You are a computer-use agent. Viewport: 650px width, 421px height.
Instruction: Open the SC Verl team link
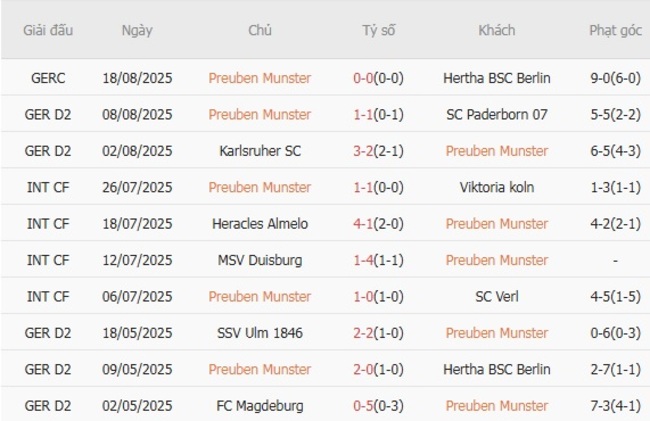point(497,297)
